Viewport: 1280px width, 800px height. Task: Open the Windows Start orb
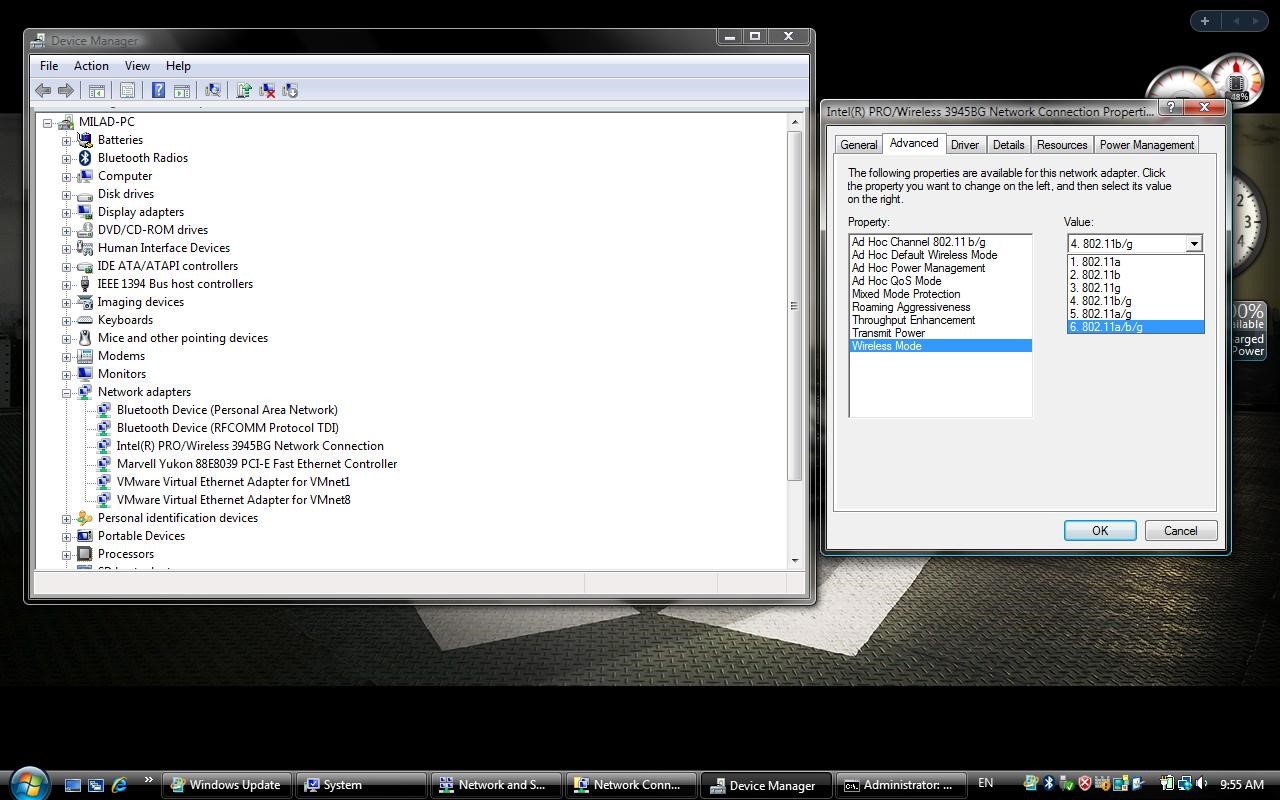[x=28, y=782]
